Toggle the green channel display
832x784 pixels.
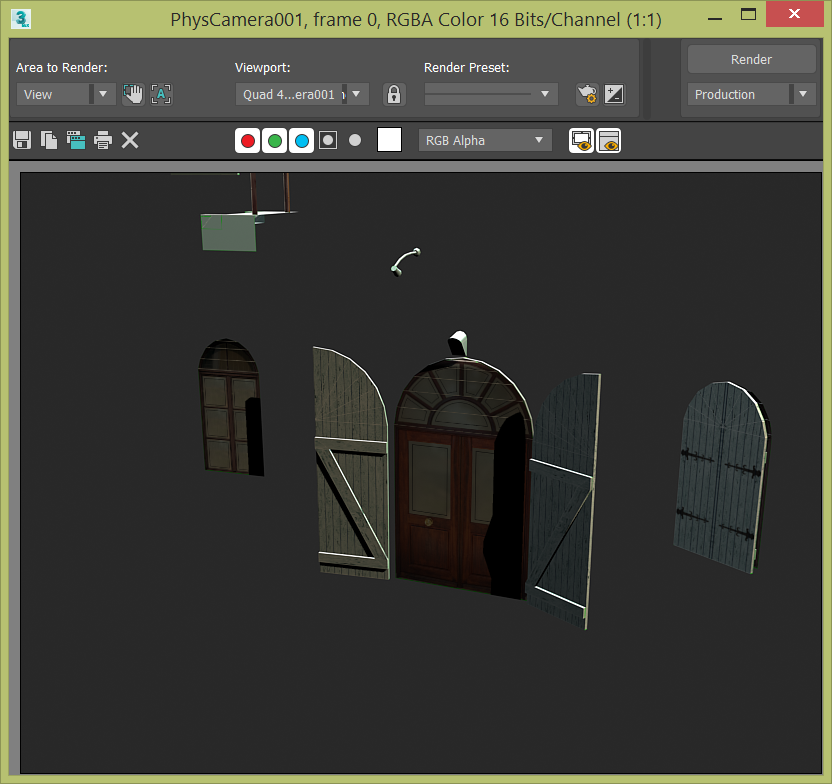274,140
